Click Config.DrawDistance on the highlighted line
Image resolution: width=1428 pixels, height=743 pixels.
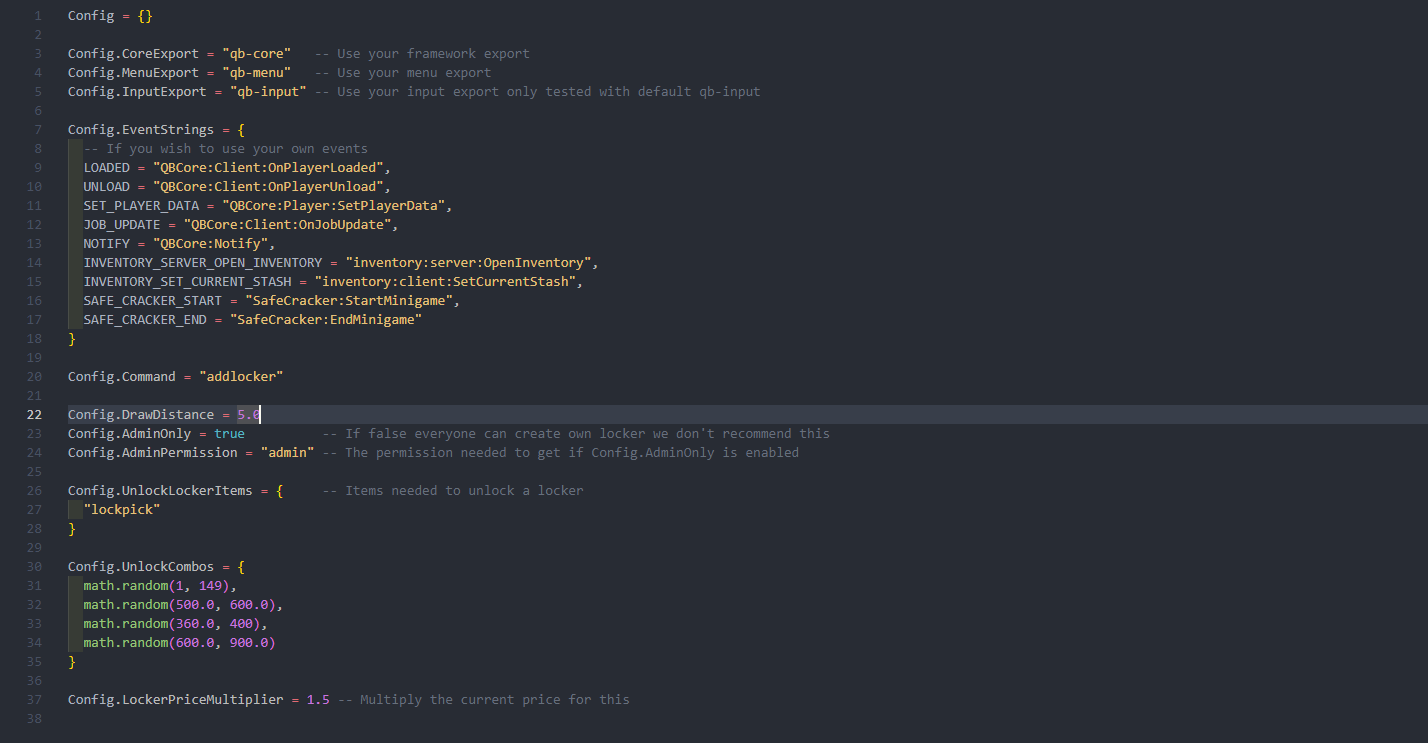pyautogui.click(x=141, y=415)
